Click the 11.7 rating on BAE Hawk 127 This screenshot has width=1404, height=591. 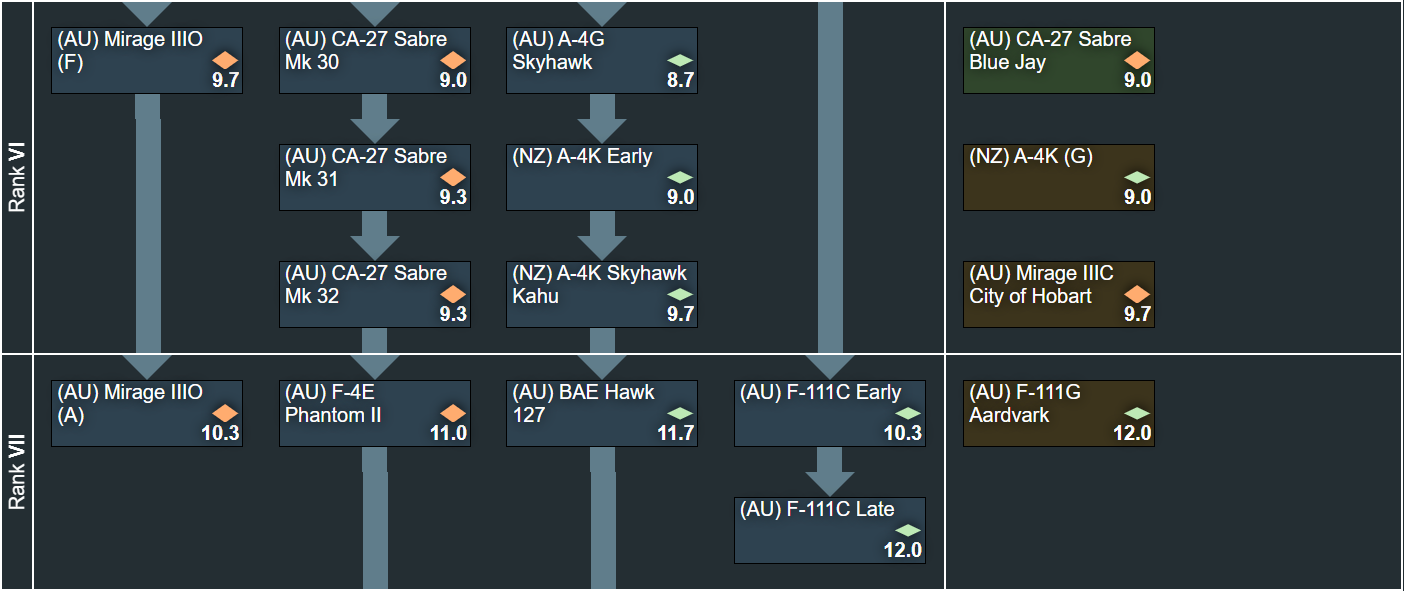(x=676, y=433)
